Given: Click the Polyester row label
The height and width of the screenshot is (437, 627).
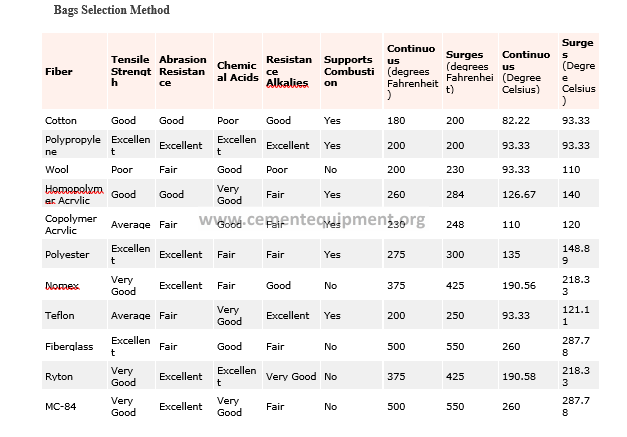Looking at the screenshot, I should point(67,254).
